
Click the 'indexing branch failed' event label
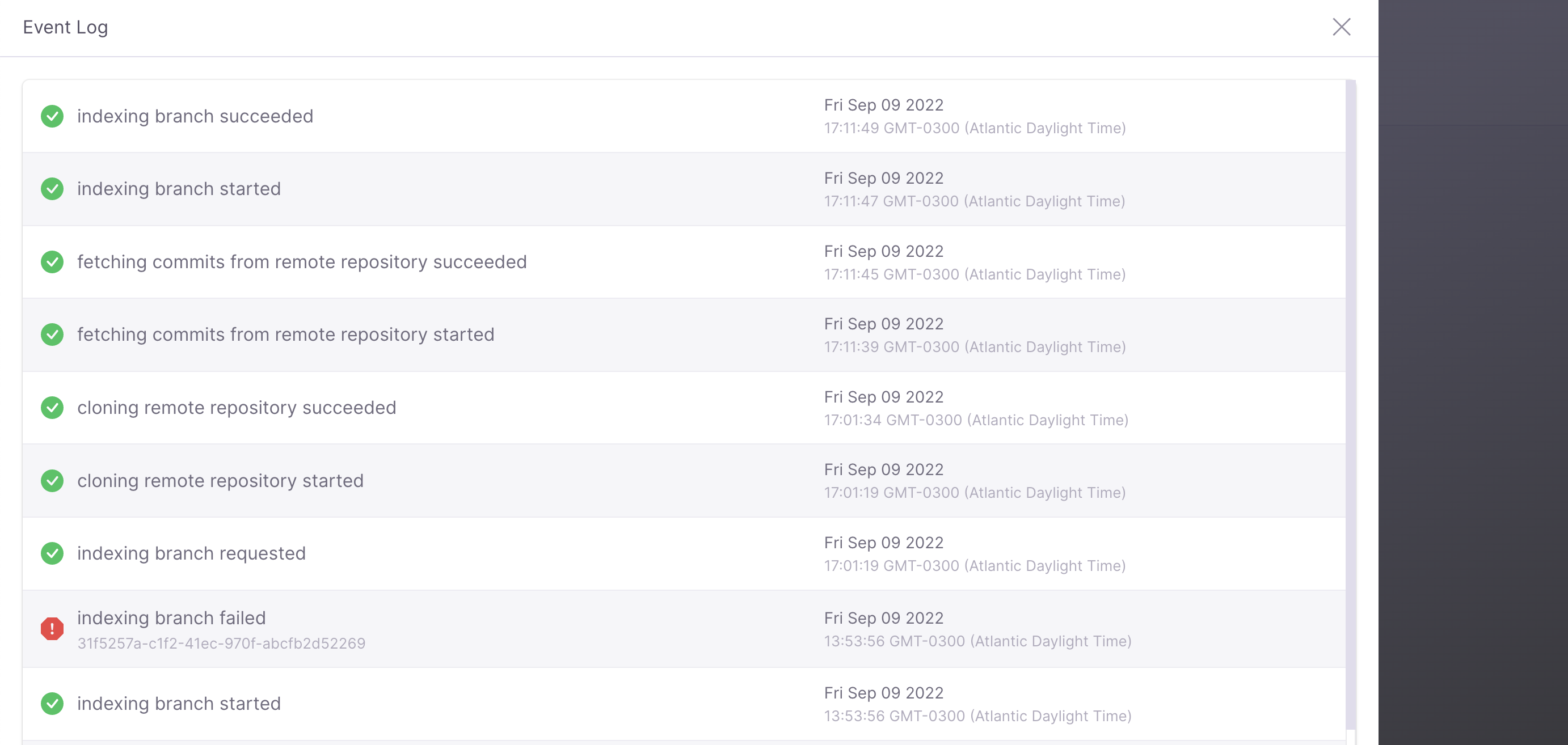(172, 618)
